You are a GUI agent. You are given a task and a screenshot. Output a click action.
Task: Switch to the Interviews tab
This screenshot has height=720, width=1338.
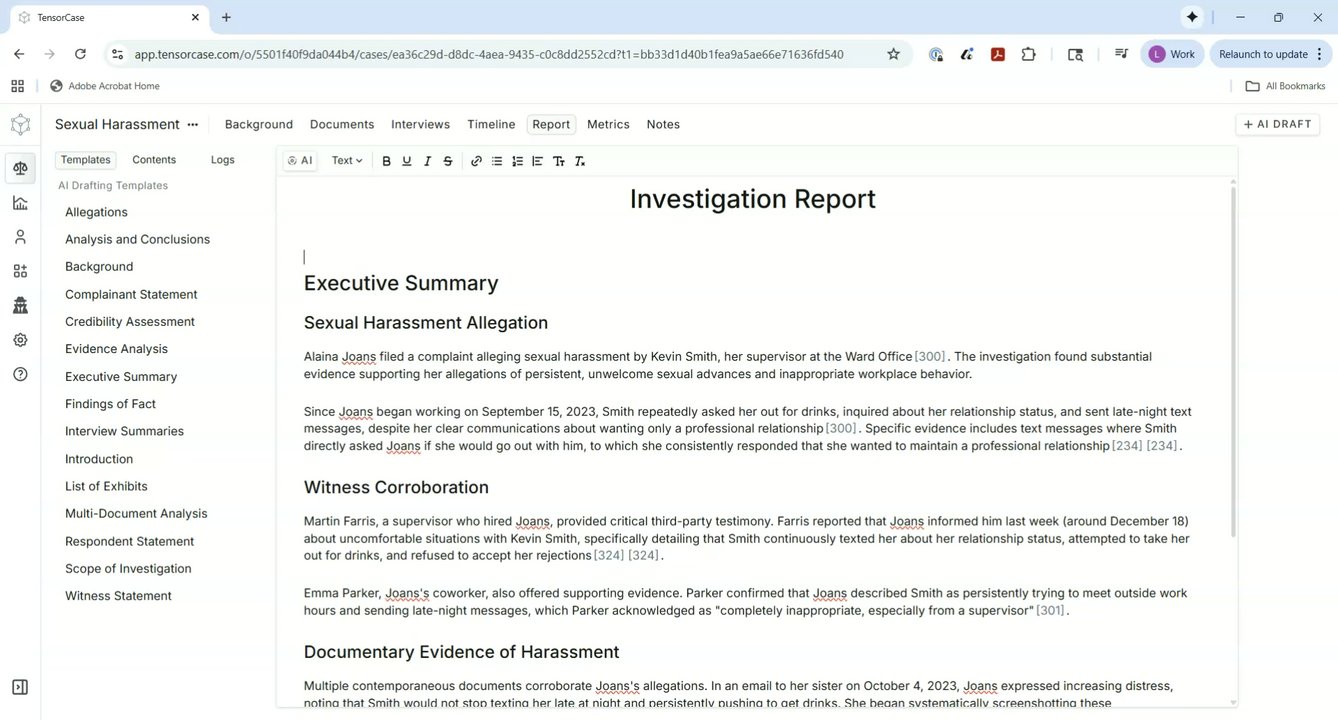click(x=420, y=124)
